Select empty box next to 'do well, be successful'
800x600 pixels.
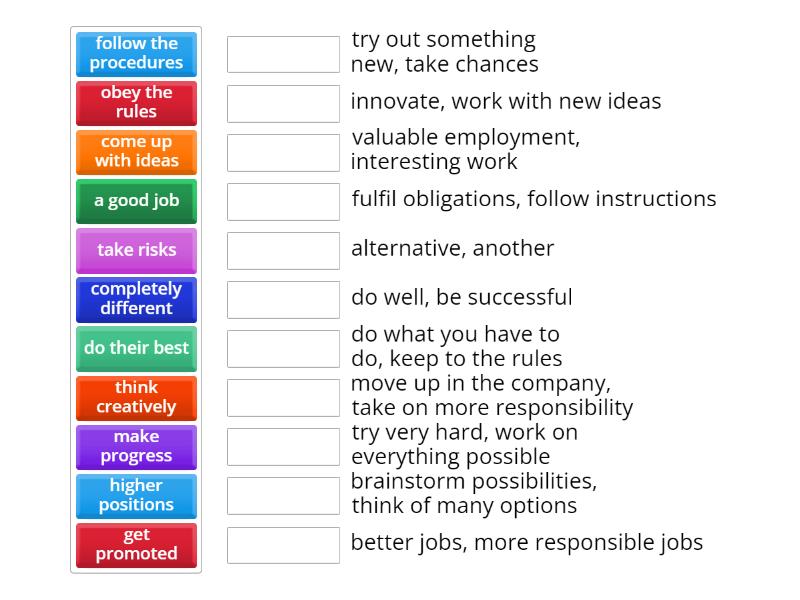283,299
